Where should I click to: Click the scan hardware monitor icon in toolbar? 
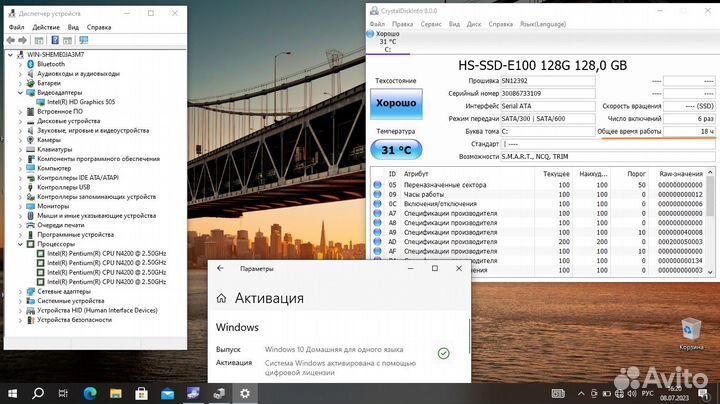[84, 40]
